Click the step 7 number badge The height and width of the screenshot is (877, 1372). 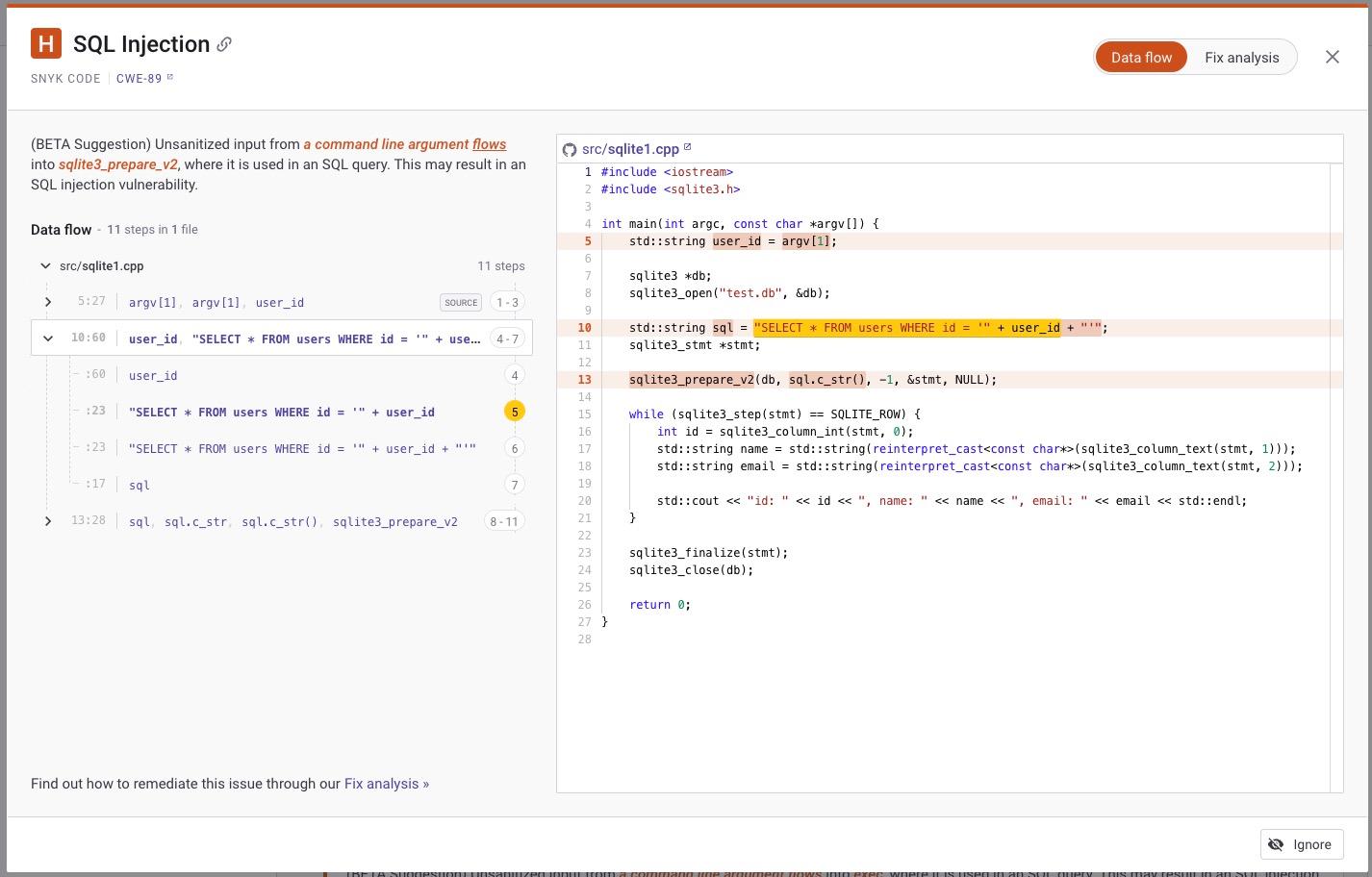pos(515,485)
